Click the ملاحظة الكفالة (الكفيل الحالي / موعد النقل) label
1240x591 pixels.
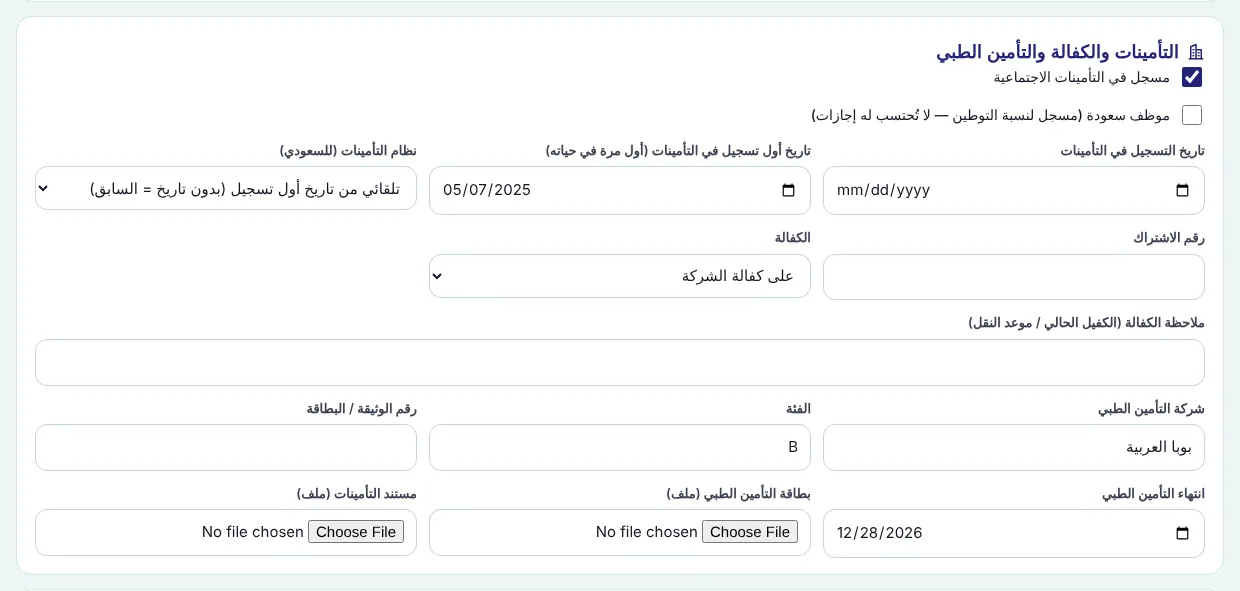pos(1086,323)
